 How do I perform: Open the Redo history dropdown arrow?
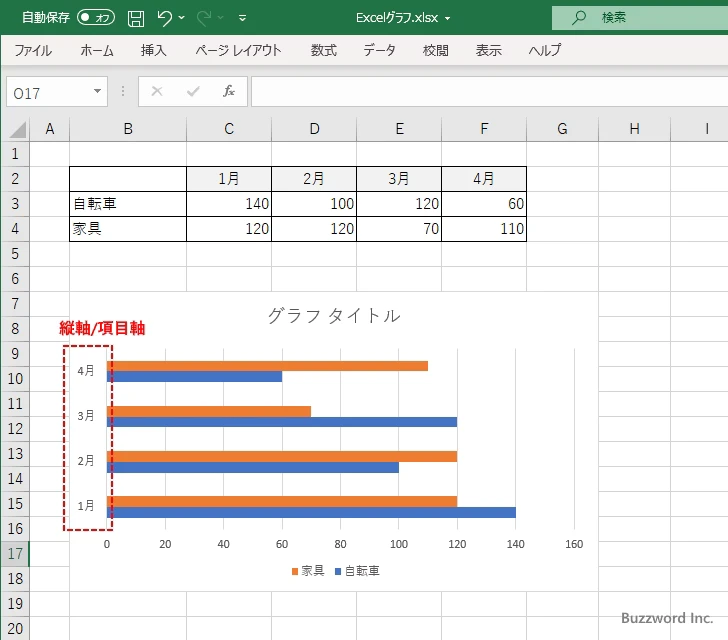pyautogui.click(x=221, y=18)
